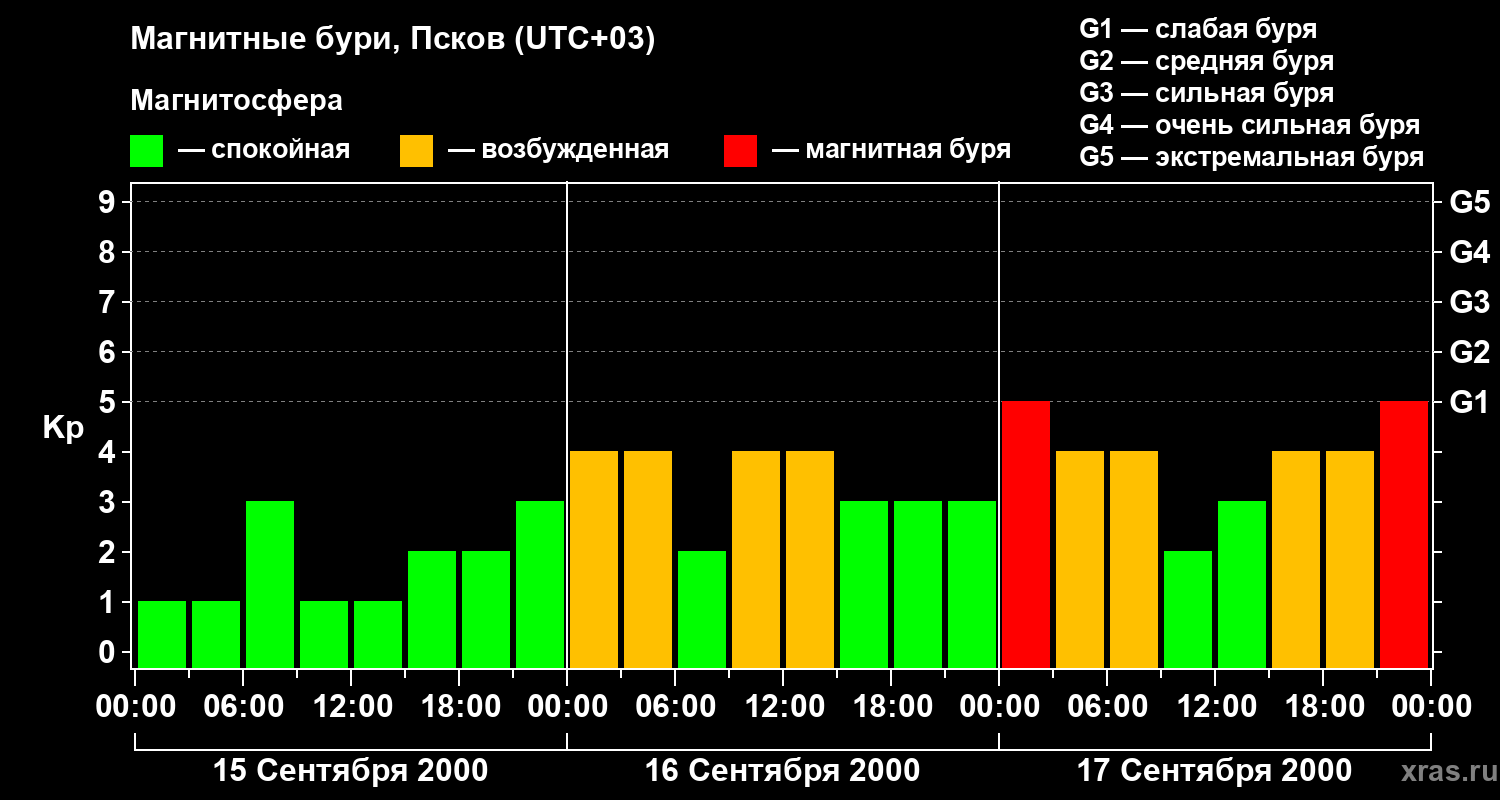1500x800 pixels.
Task: Click the first red Kp 5 bar on 17 September
Action: click(x=1026, y=534)
